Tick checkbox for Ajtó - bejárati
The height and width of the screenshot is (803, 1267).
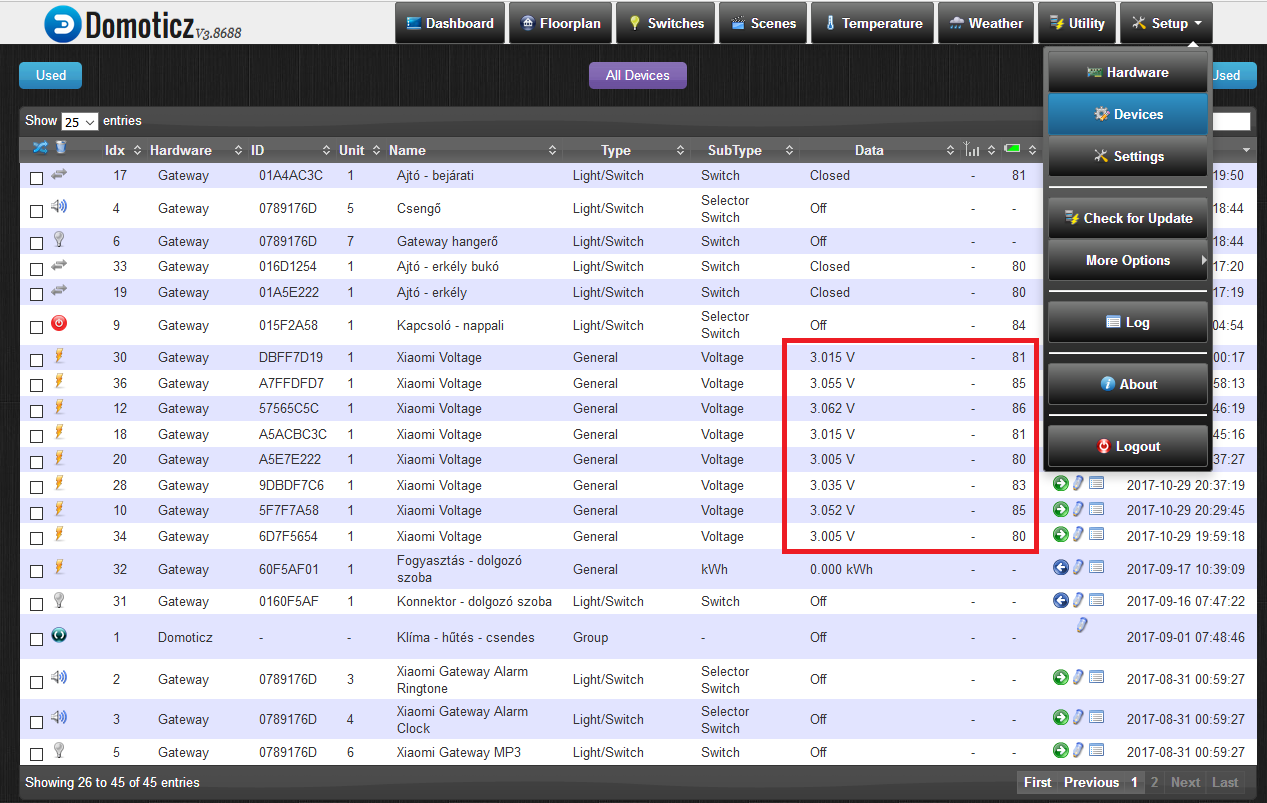[36, 178]
